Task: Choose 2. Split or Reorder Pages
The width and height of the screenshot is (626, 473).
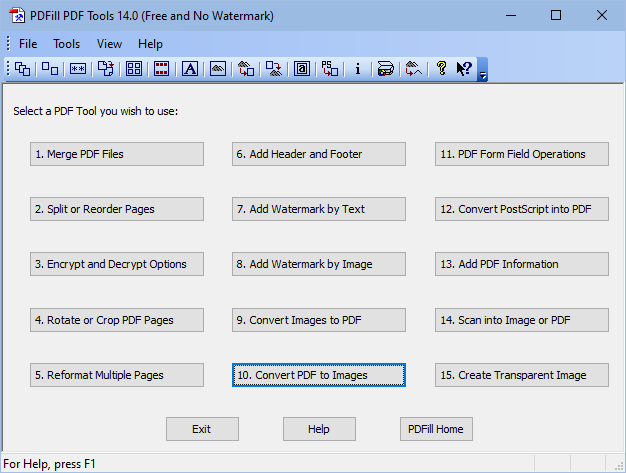Action: pos(117,209)
